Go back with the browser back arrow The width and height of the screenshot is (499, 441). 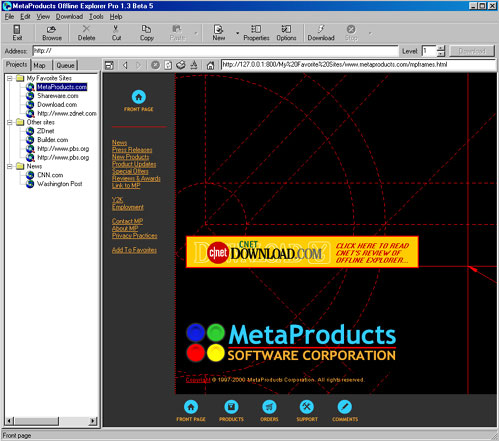click(125, 65)
